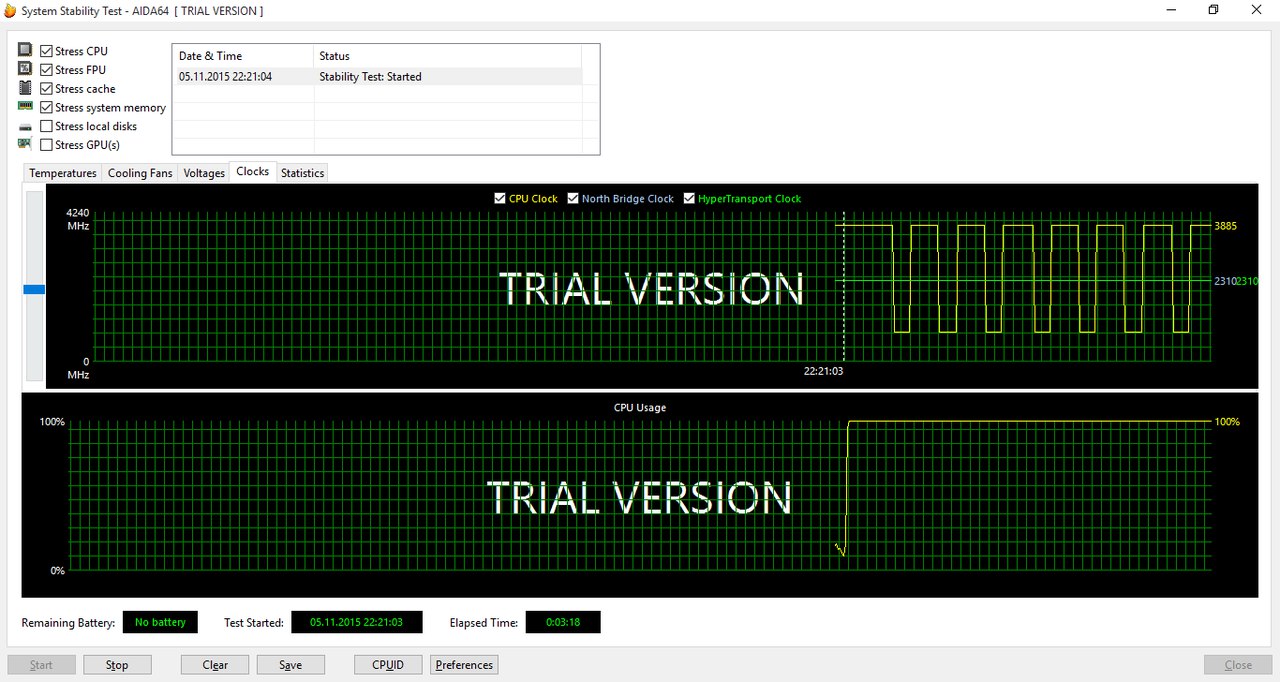Open the Cooling Fans tab
The height and width of the screenshot is (682, 1280).
click(x=140, y=173)
